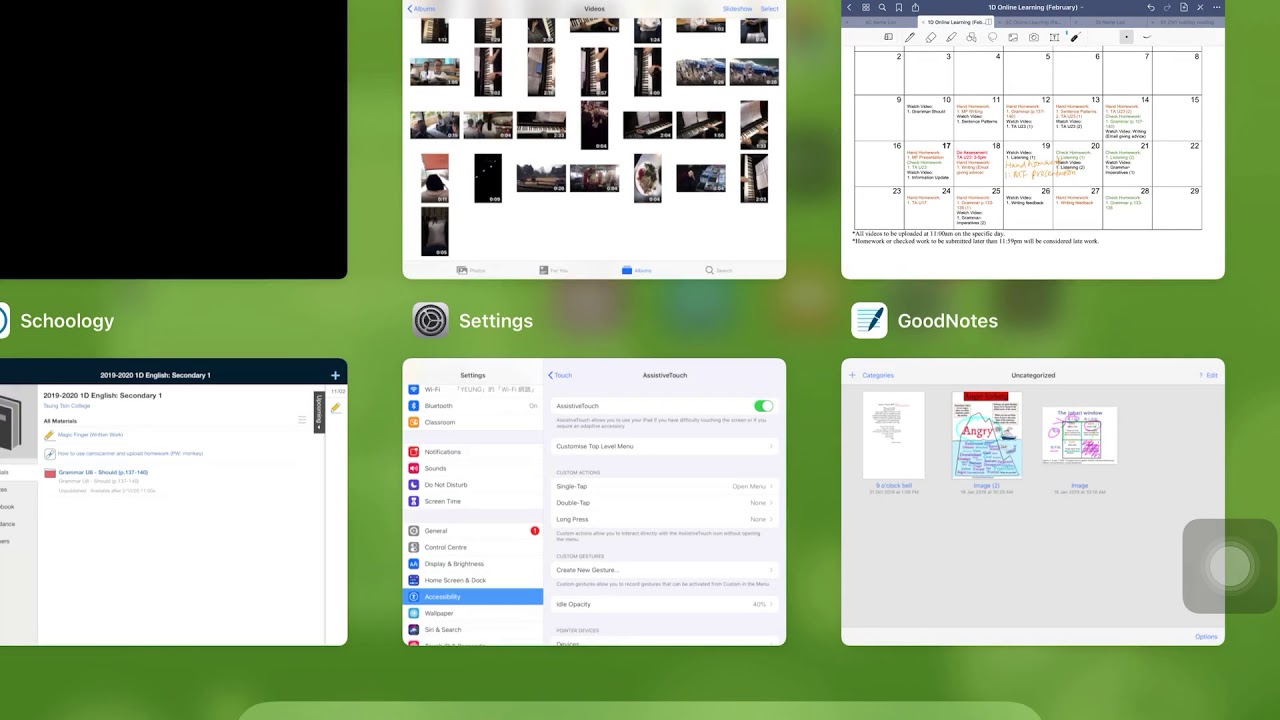
Task: Open the Angry image document thumbnail
Action: [x=987, y=435]
